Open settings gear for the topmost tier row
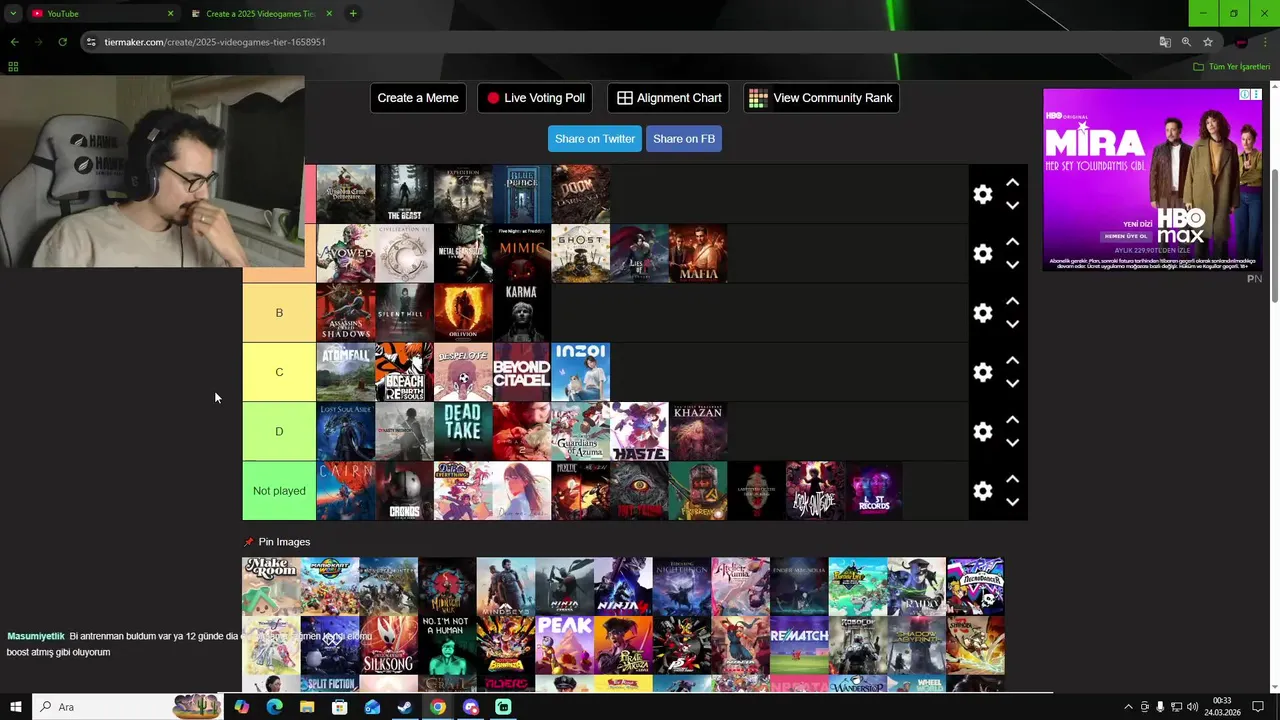This screenshot has width=1280, height=720. pos(983,194)
